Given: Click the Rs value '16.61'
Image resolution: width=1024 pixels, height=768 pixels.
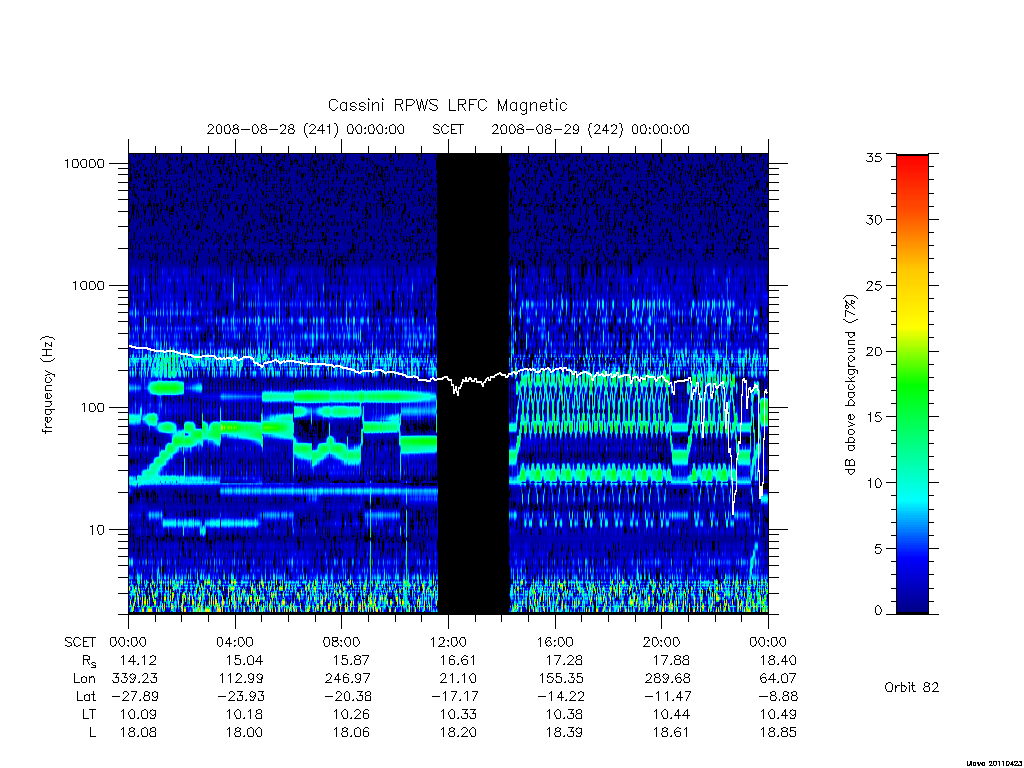Looking at the screenshot, I should (458, 660).
